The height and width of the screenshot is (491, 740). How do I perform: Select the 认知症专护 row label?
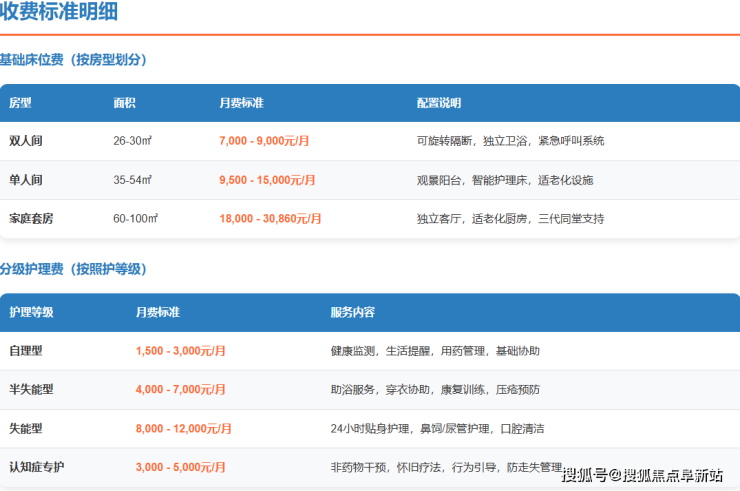tap(36, 467)
